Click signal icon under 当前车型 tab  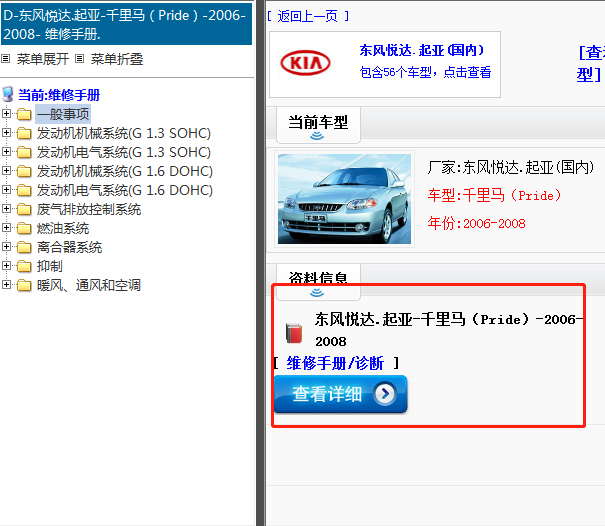pyautogui.click(x=317, y=135)
